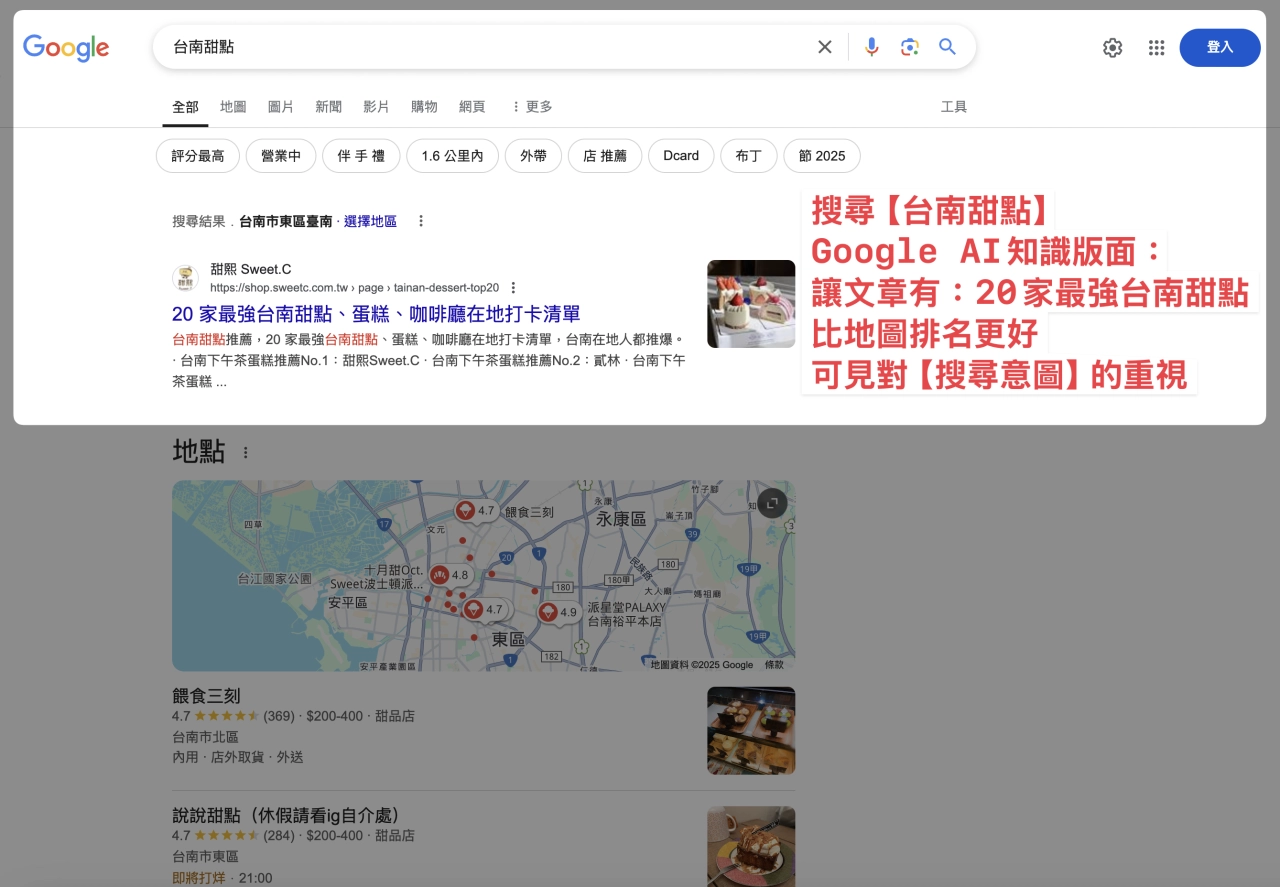Open the shop.sweetc.com.tw breadcrumb URL
The width and height of the screenshot is (1280, 887).
[x=354, y=287]
